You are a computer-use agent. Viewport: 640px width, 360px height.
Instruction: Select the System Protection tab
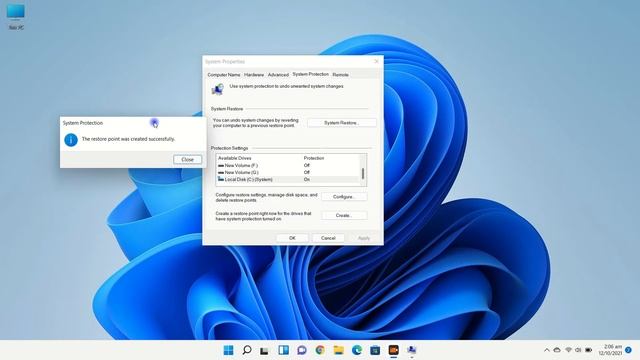(311, 74)
